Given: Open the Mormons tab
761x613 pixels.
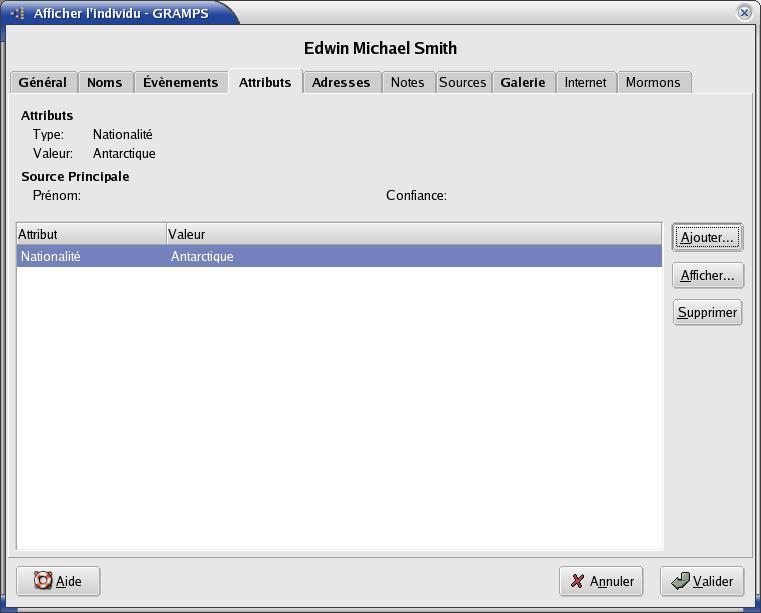Looking at the screenshot, I should coord(653,83).
